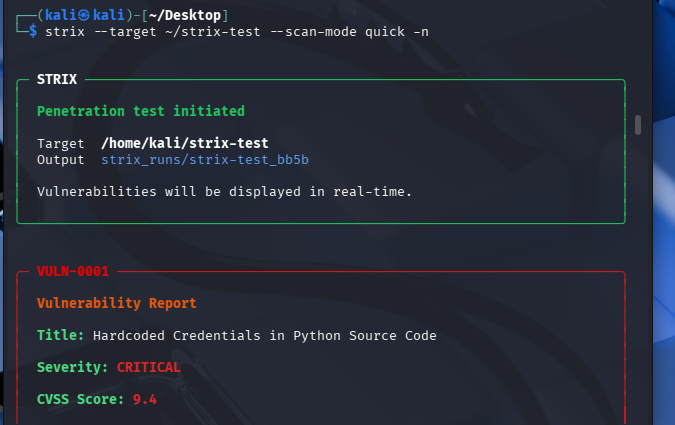The image size is (675, 425).
Task: Click the "Output" label
Action: click(61, 160)
